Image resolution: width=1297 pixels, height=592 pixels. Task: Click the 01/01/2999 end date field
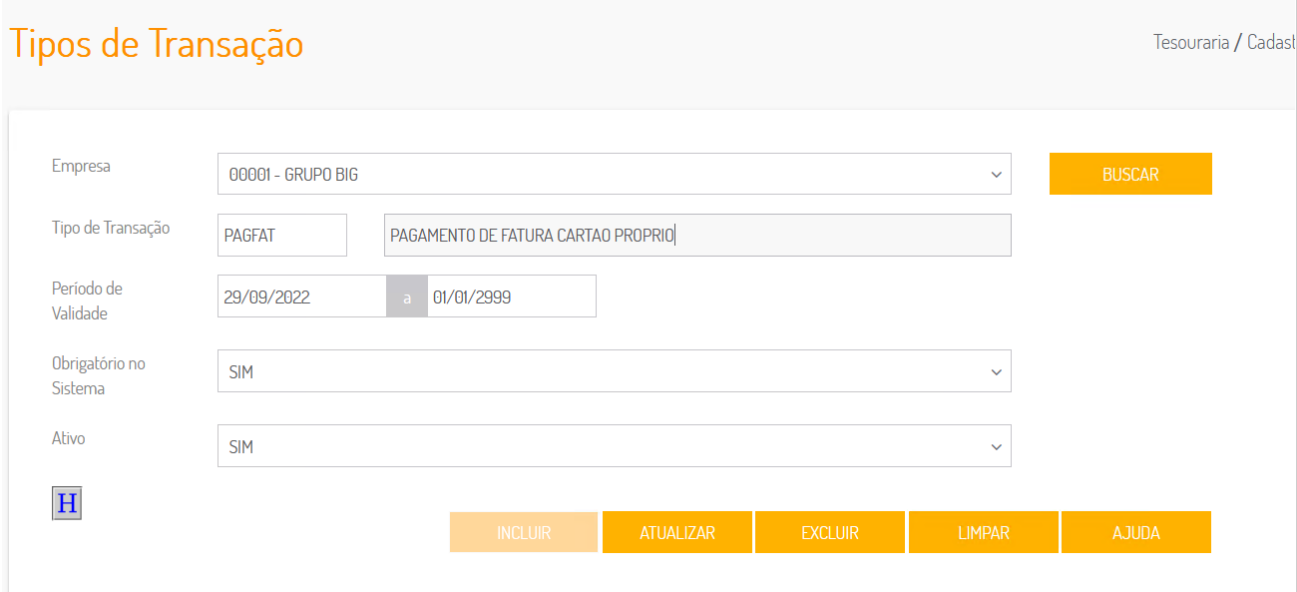pos(511,296)
